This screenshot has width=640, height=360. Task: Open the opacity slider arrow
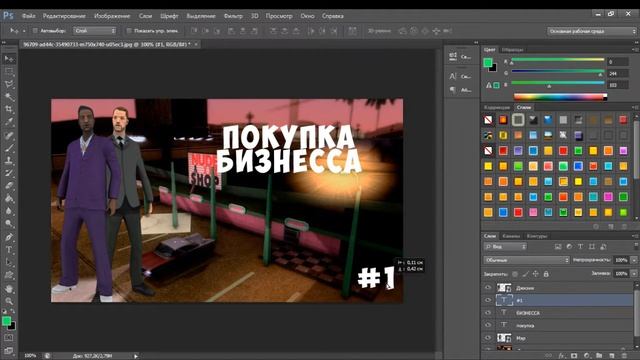click(x=634, y=260)
